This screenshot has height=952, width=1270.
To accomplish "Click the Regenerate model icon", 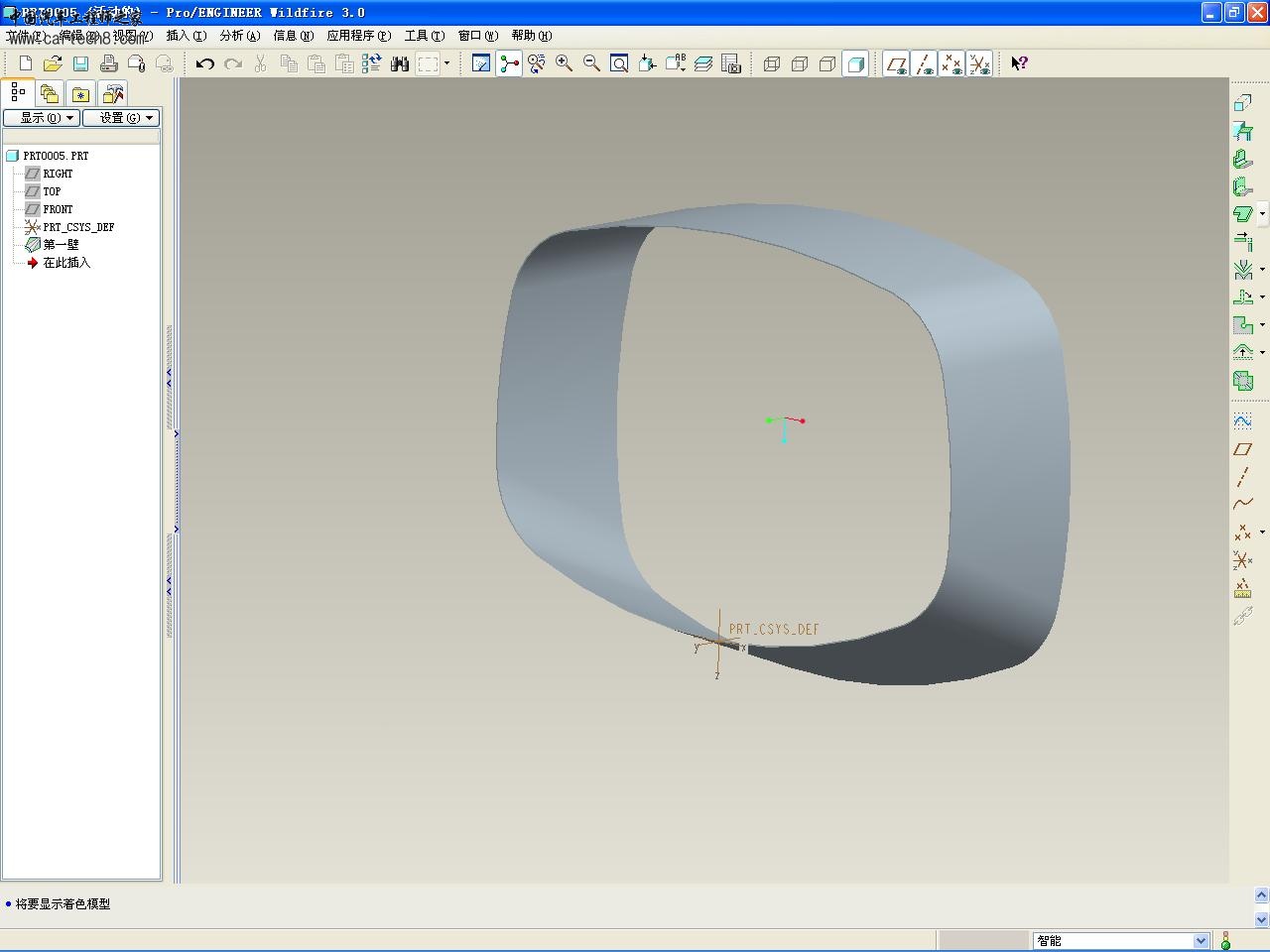I will [372, 63].
